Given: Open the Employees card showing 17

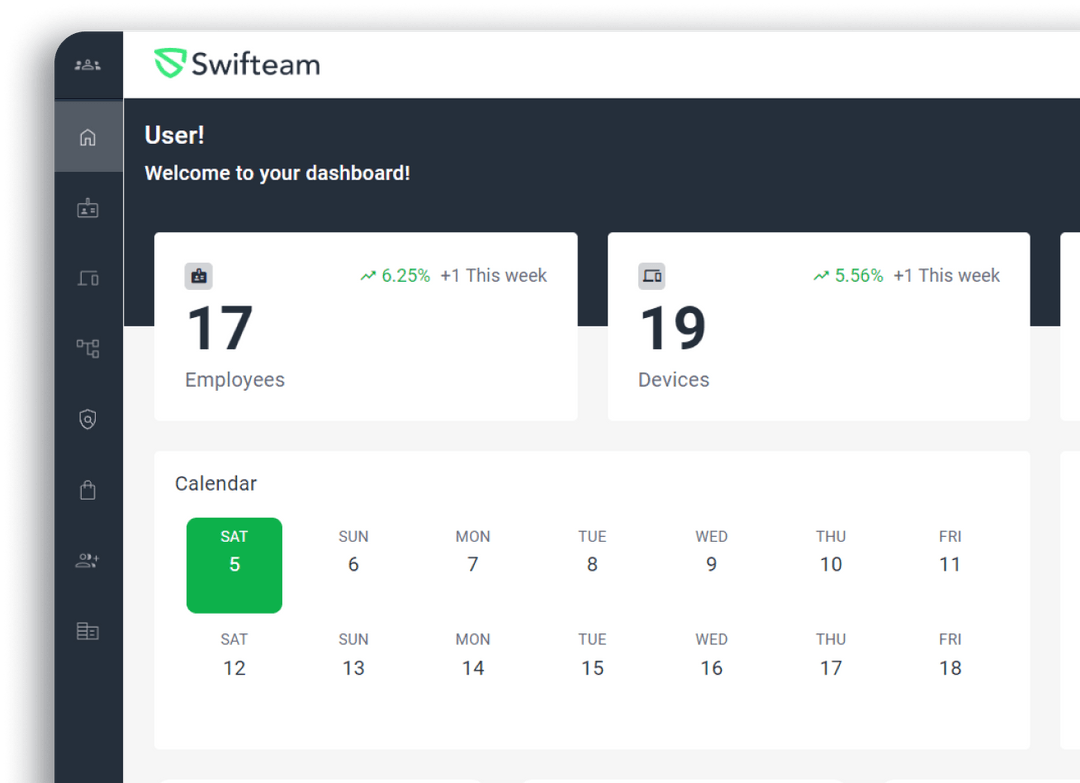Looking at the screenshot, I should pyautogui.click(x=365, y=326).
